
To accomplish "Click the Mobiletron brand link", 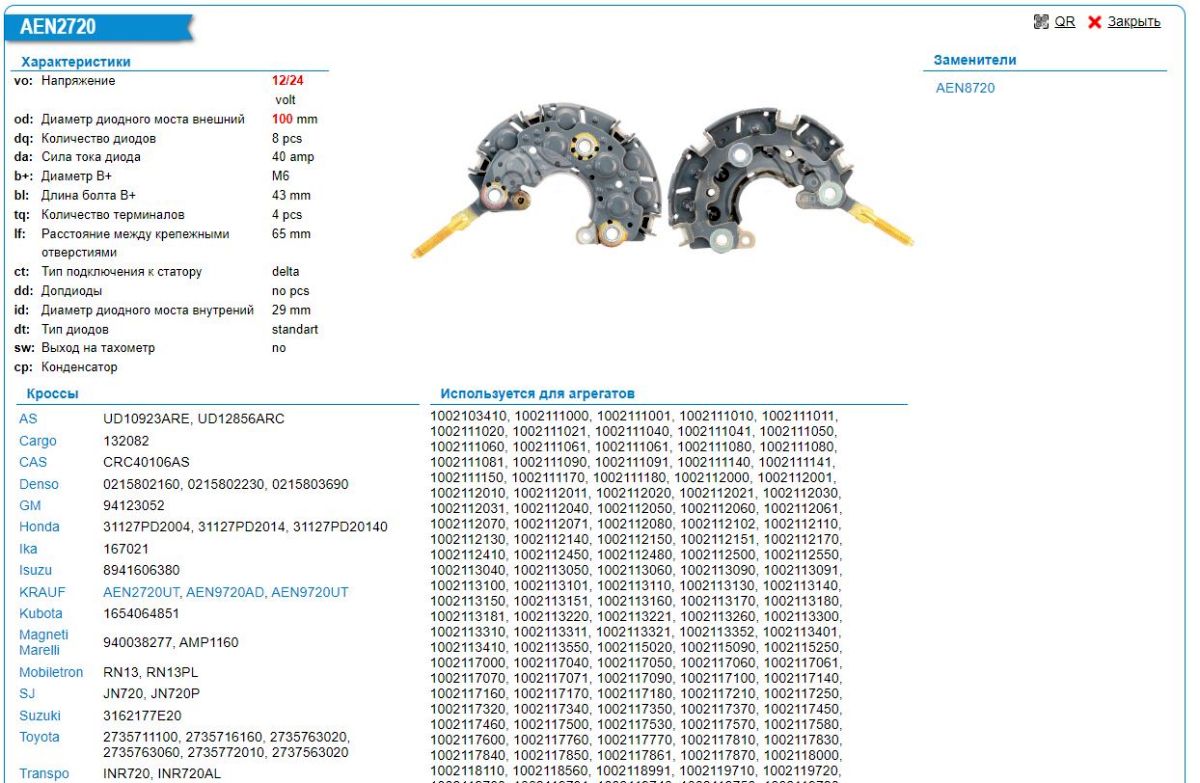I will click(x=51, y=672).
